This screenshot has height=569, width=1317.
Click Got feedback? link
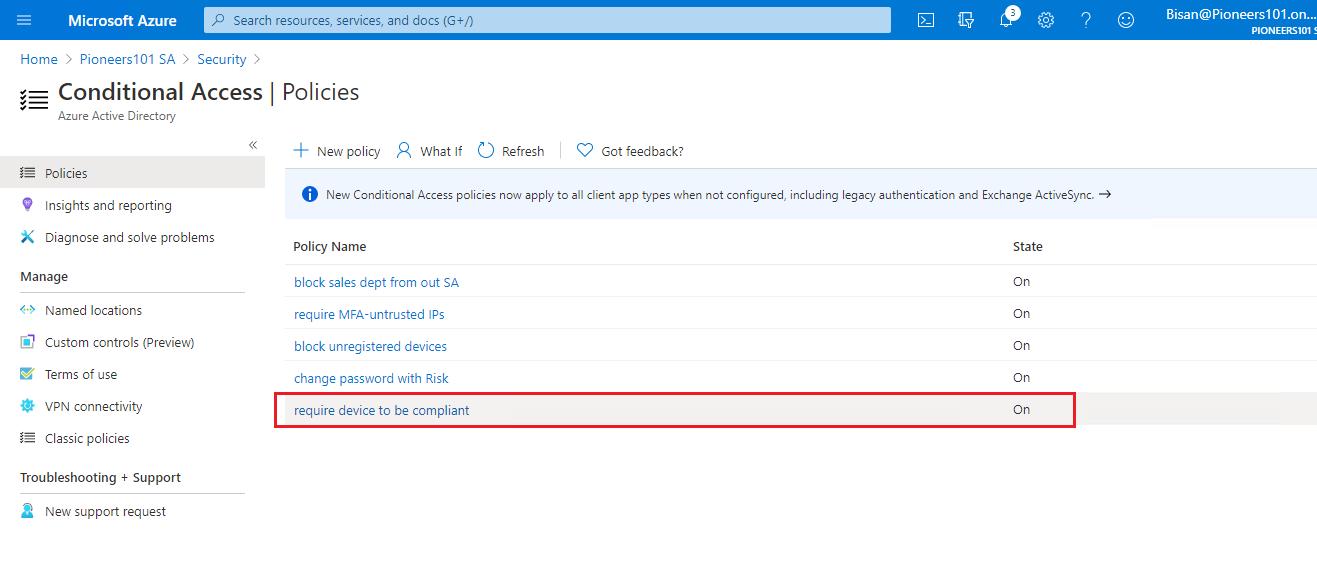(630, 151)
